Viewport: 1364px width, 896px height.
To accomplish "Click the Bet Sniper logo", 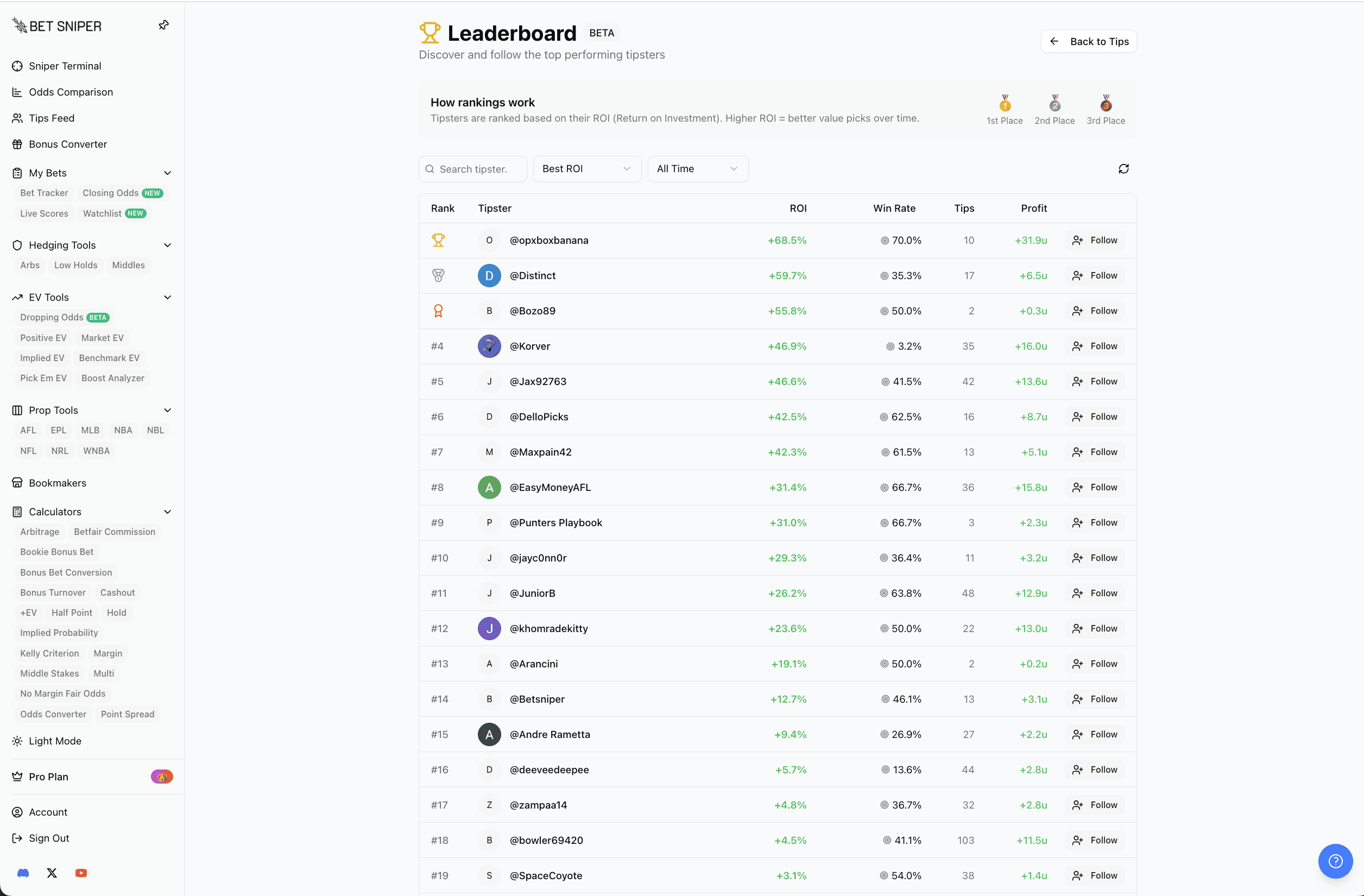I will click(x=56, y=26).
